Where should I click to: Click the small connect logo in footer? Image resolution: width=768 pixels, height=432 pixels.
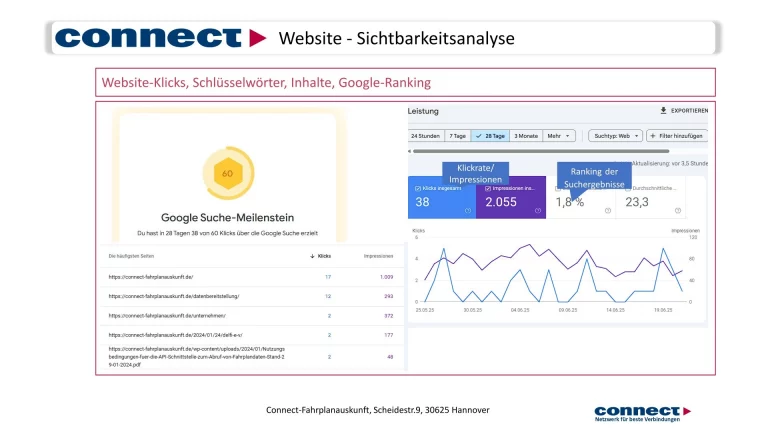tap(643, 413)
